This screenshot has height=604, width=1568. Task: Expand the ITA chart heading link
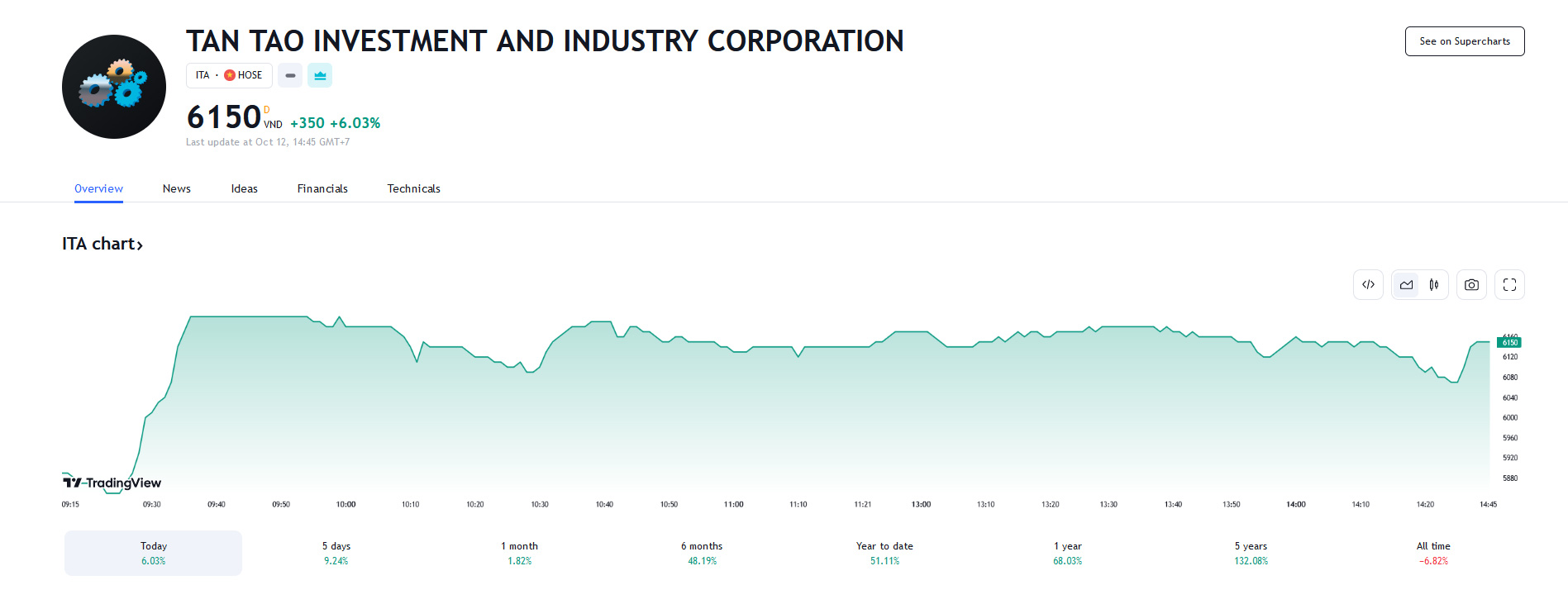102,244
